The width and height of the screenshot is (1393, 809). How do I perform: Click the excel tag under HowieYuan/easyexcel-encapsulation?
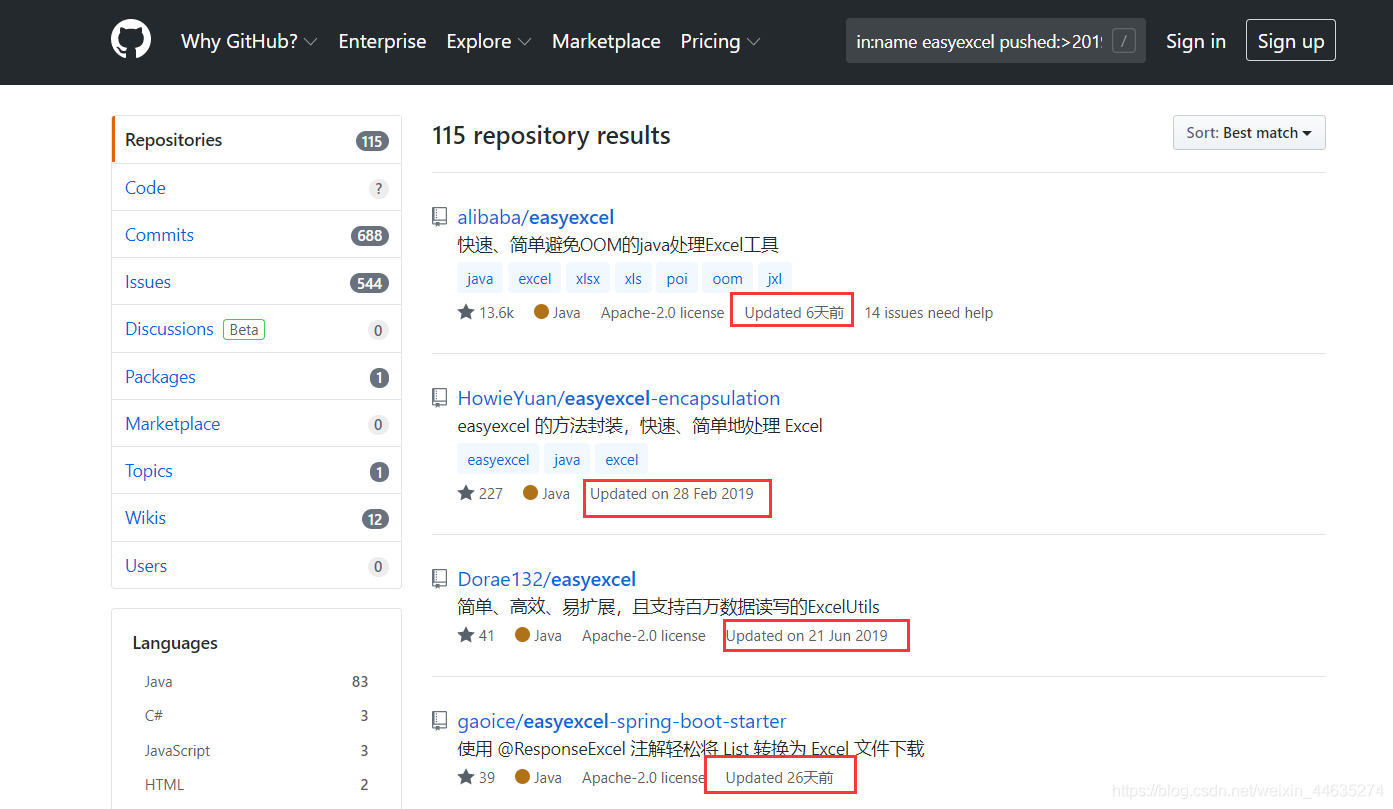click(x=622, y=460)
